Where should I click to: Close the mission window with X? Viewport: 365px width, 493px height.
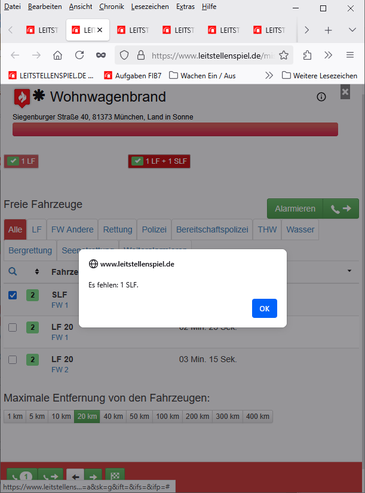tap(345, 92)
